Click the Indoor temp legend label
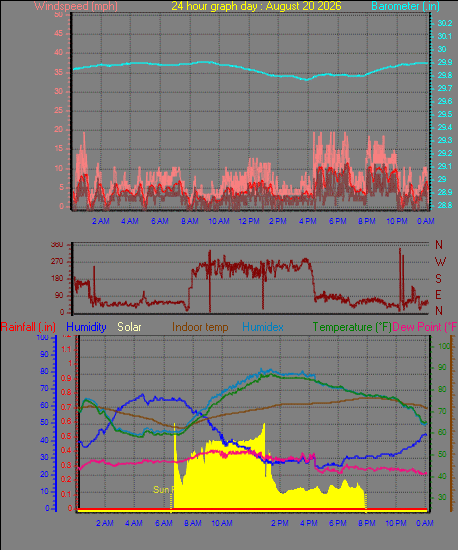The width and height of the screenshot is (458, 550). click(x=200, y=327)
